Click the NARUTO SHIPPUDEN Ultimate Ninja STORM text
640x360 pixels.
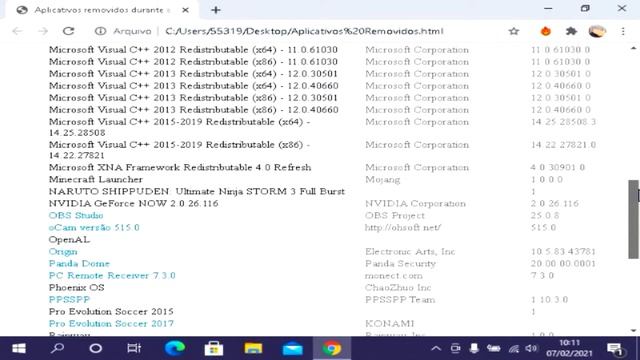(197, 191)
